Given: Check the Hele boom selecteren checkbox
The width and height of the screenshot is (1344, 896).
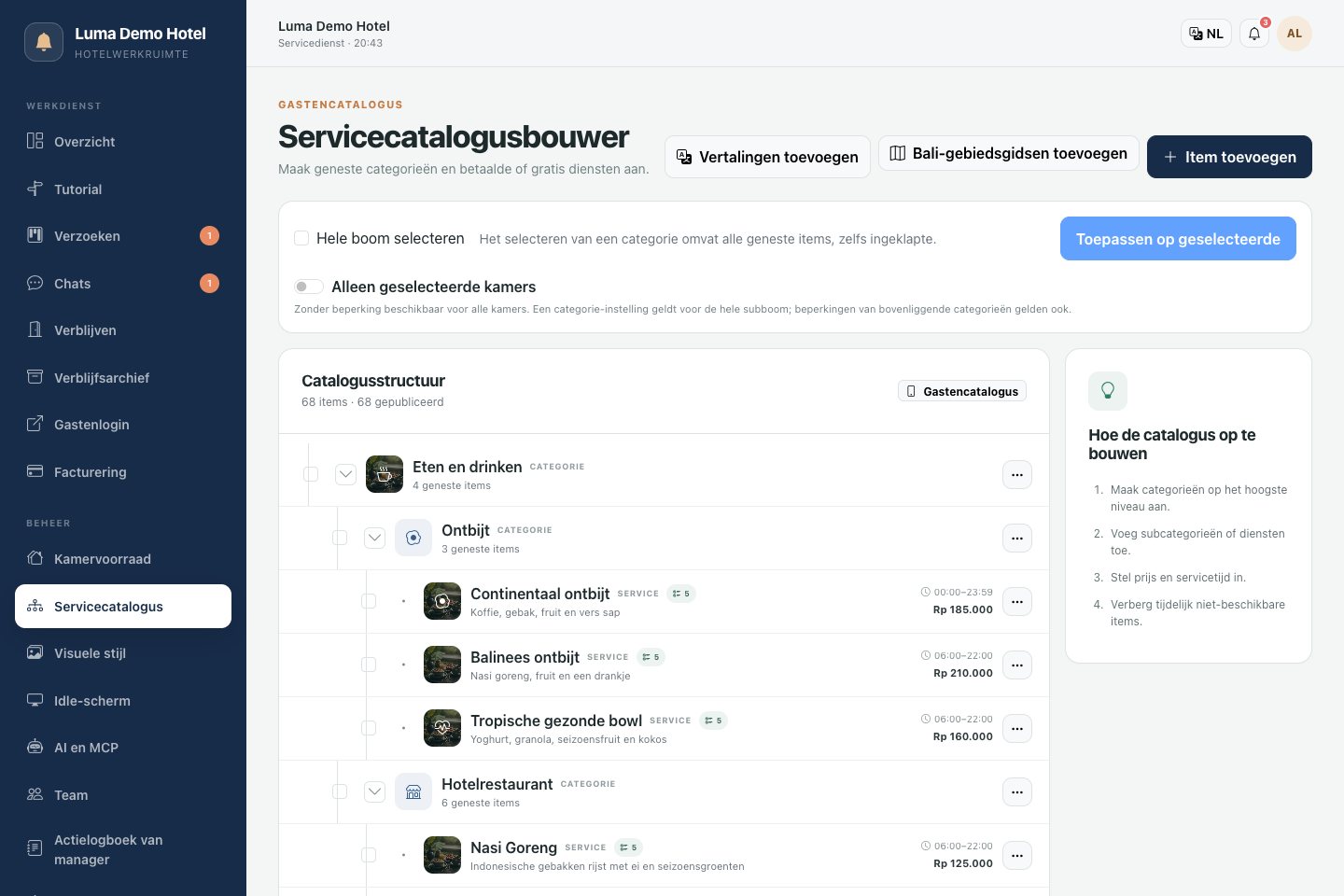Looking at the screenshot, I should click(x=301, y=238).
